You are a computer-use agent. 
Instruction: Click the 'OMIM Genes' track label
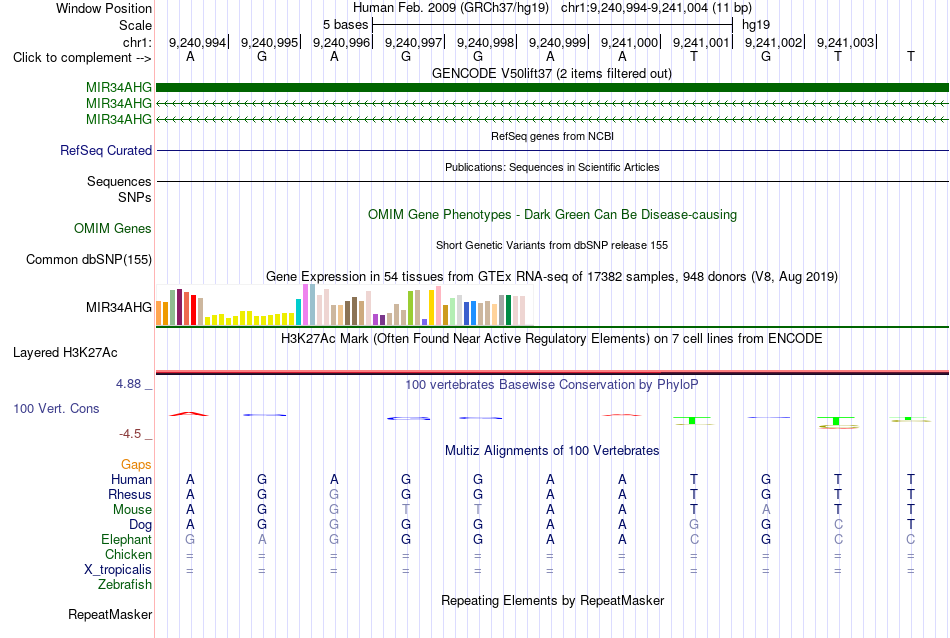(x=112, y=228)
